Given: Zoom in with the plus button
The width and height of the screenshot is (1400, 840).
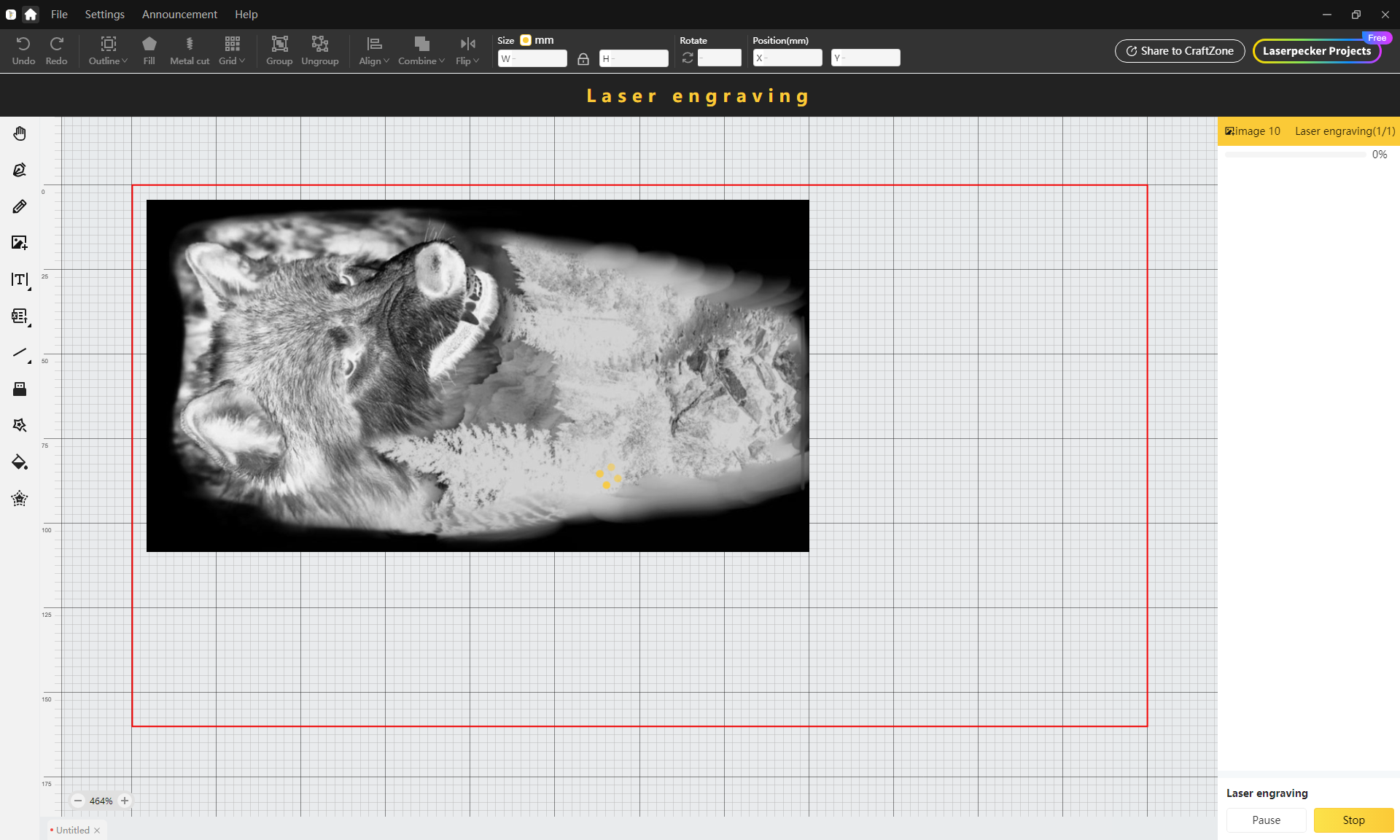Looking at the screenshot, I should pyautogui.click(x=125, y=801).
